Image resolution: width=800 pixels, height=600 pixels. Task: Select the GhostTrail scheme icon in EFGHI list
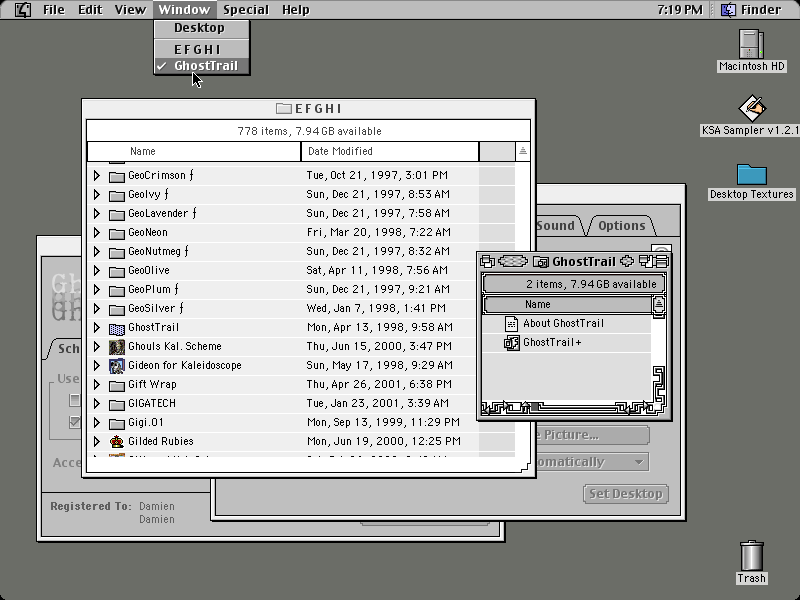[x=117, y=329]
